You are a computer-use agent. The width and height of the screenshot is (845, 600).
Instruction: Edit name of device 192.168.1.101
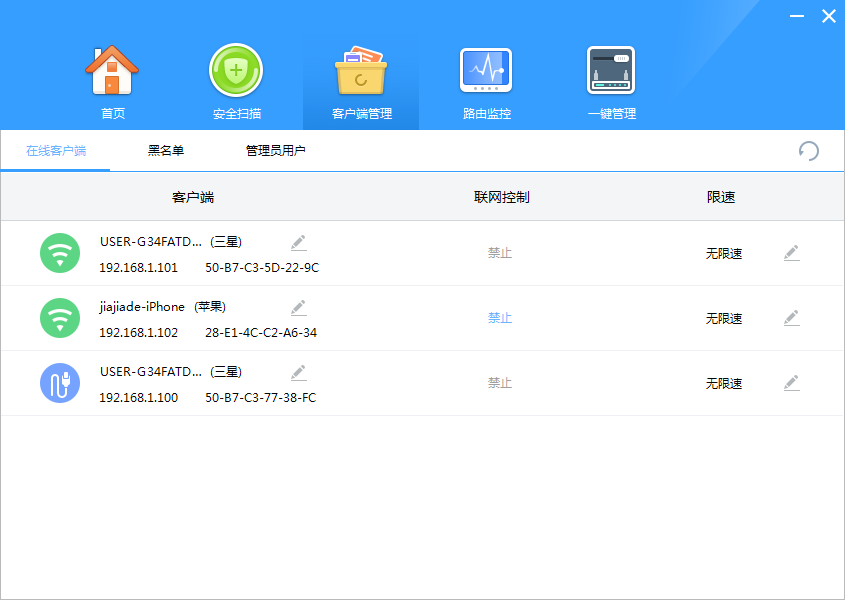coord(298,242)
